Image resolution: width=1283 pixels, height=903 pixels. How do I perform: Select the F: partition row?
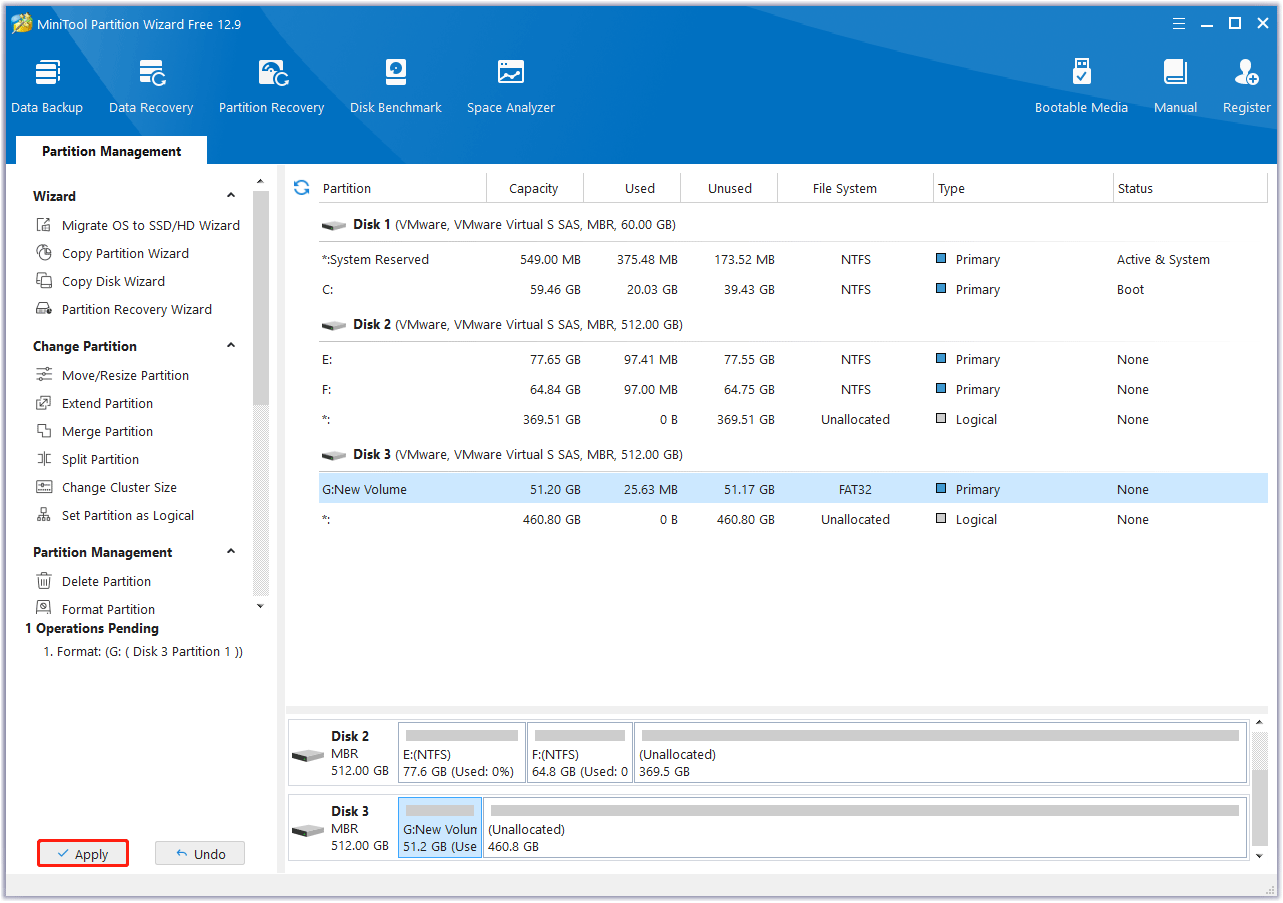pos(793,390)
